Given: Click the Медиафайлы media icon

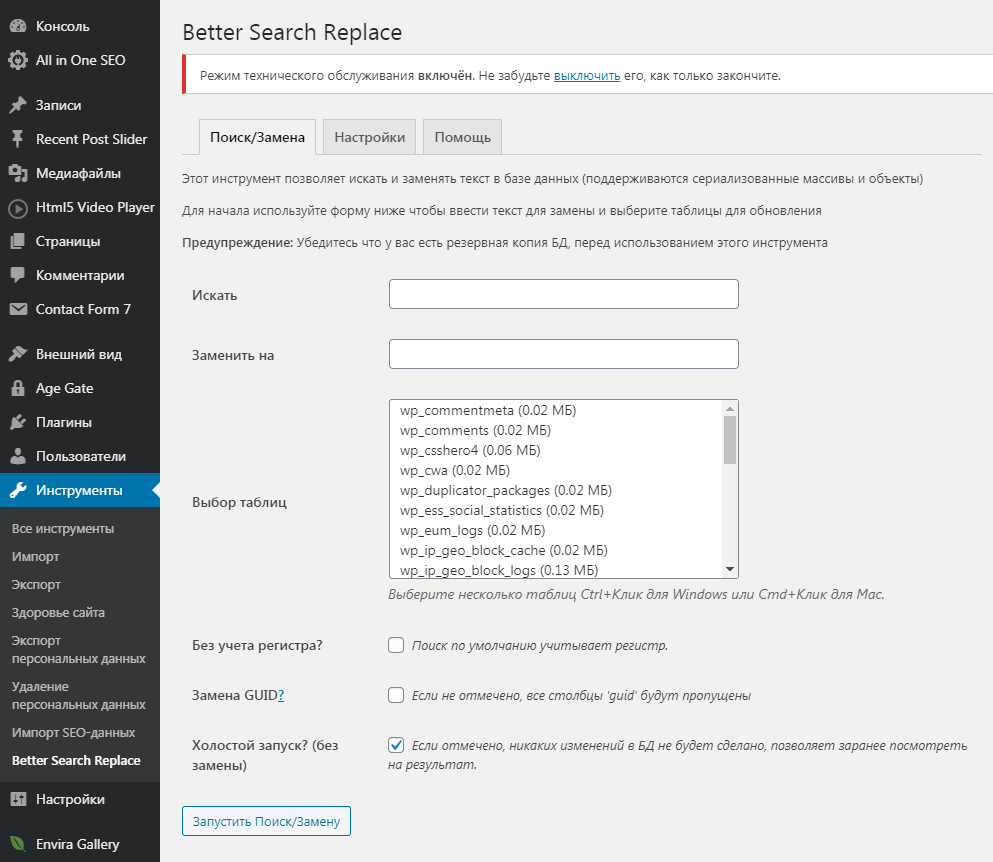Looking at the screenshot, I should [18, 173].
